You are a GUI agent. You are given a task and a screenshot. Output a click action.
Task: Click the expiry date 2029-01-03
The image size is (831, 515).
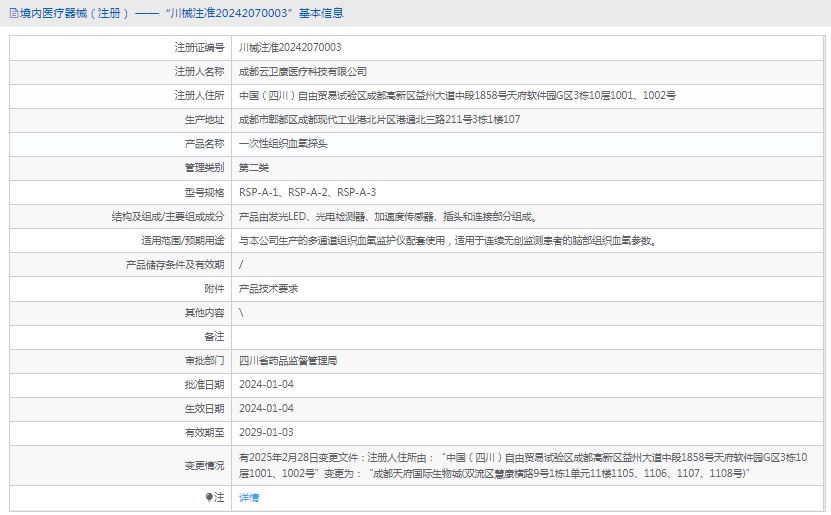point(266,432)
